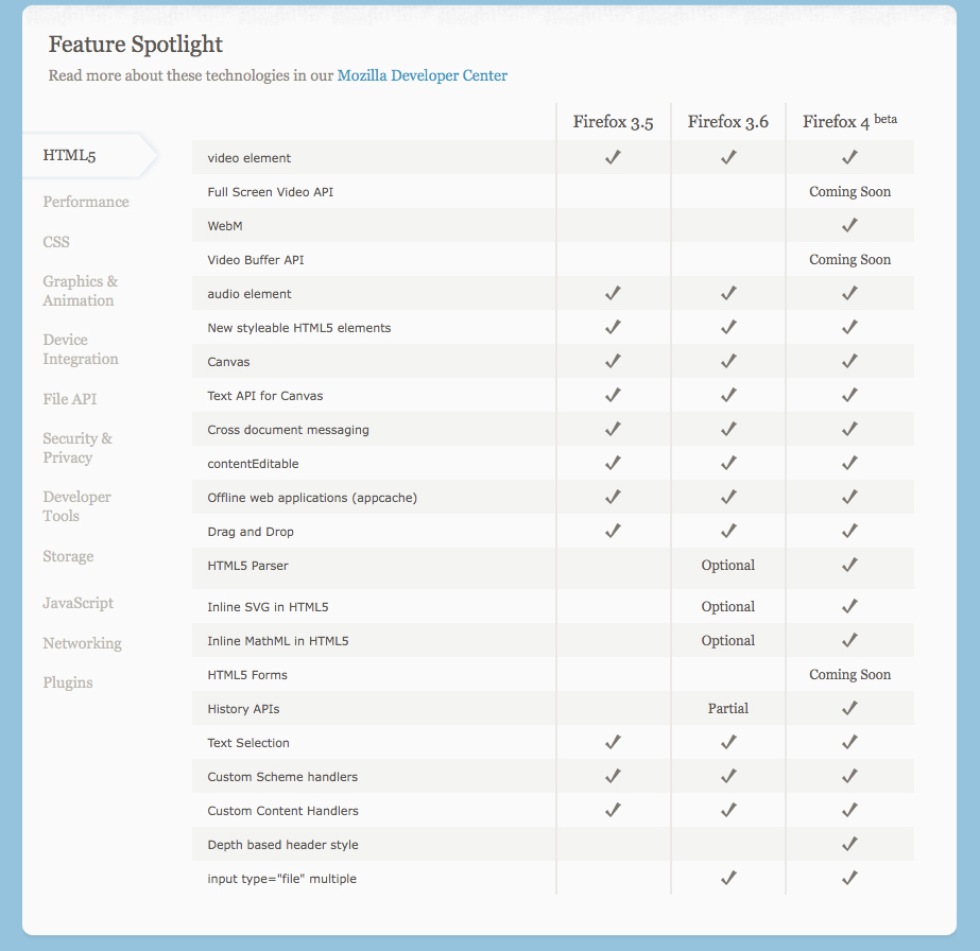Select the JavaScript sidebar tab

[x=78, y=603]
